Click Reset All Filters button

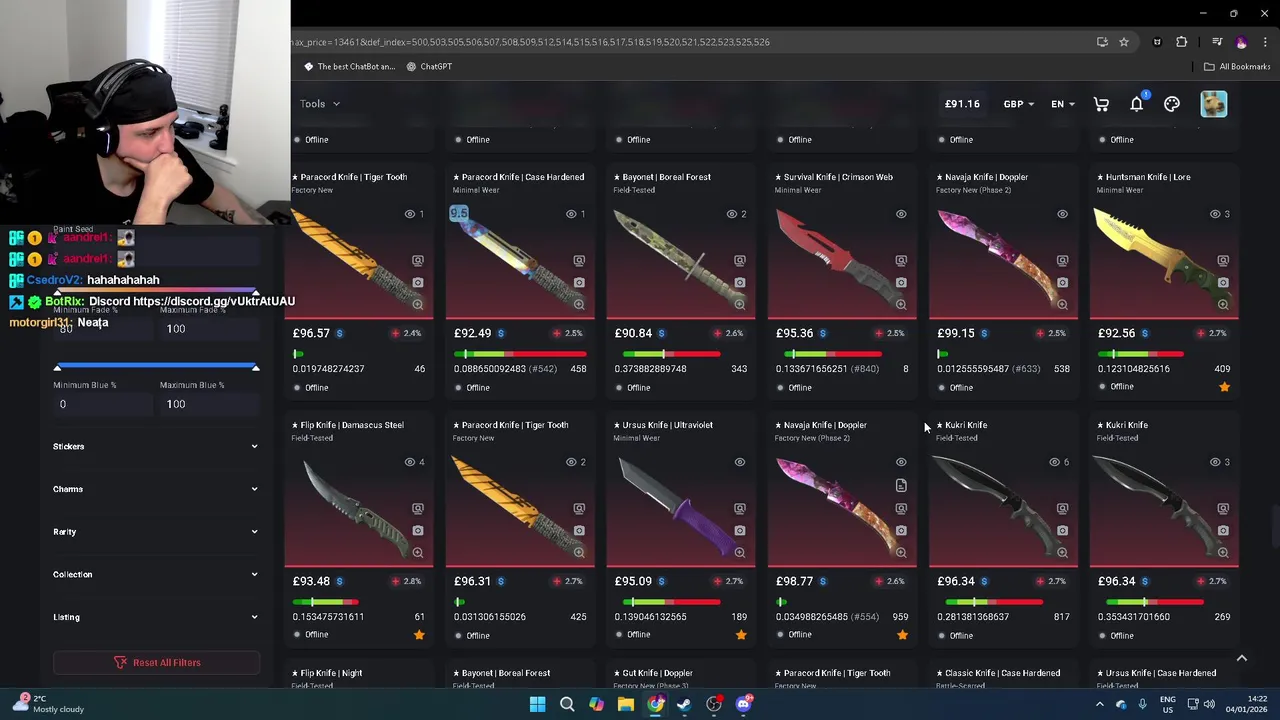[x=156, y=662]
